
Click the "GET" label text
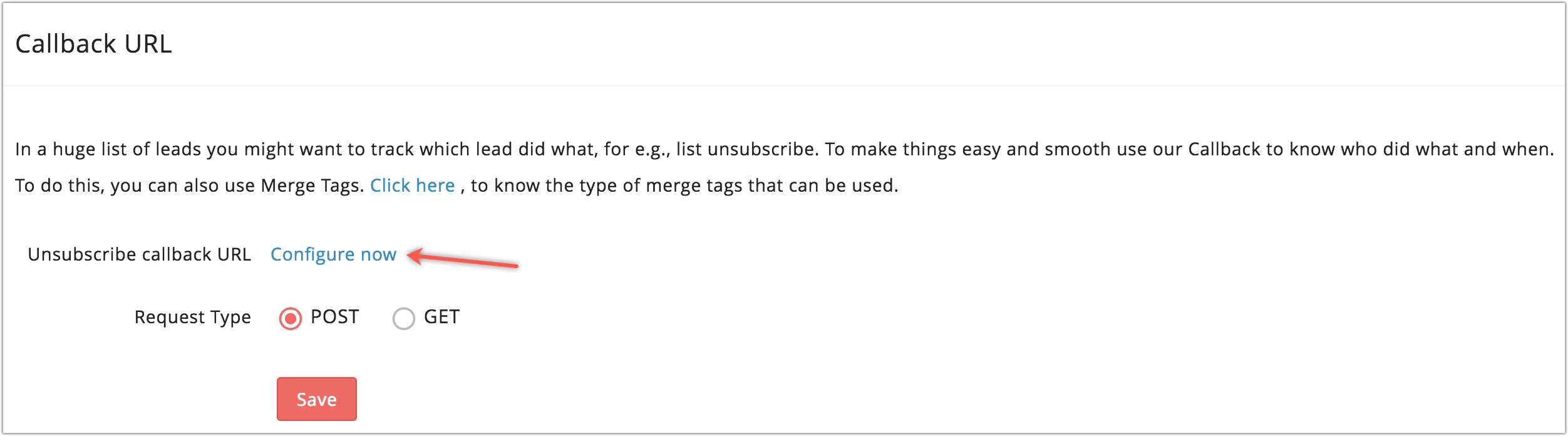click(441, 317)
